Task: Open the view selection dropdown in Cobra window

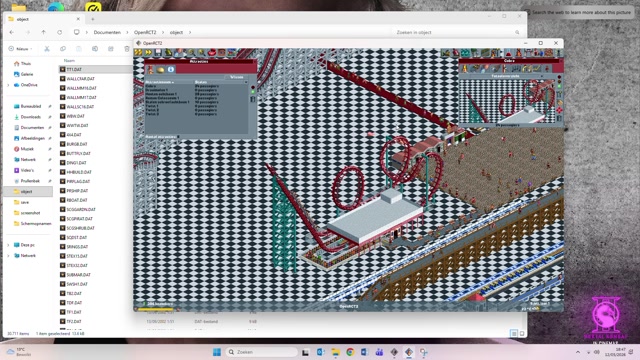Action: (542, 76)
